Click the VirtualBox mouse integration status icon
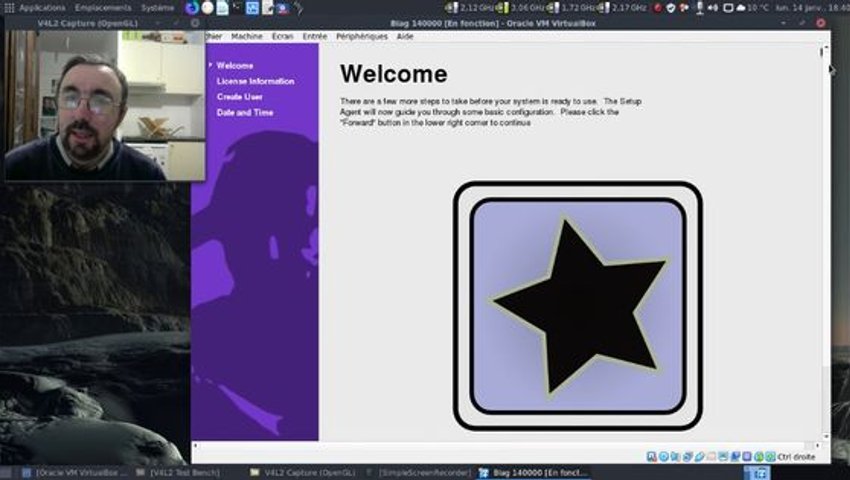Viewport: 850px width, 480px height. point(759,457)
